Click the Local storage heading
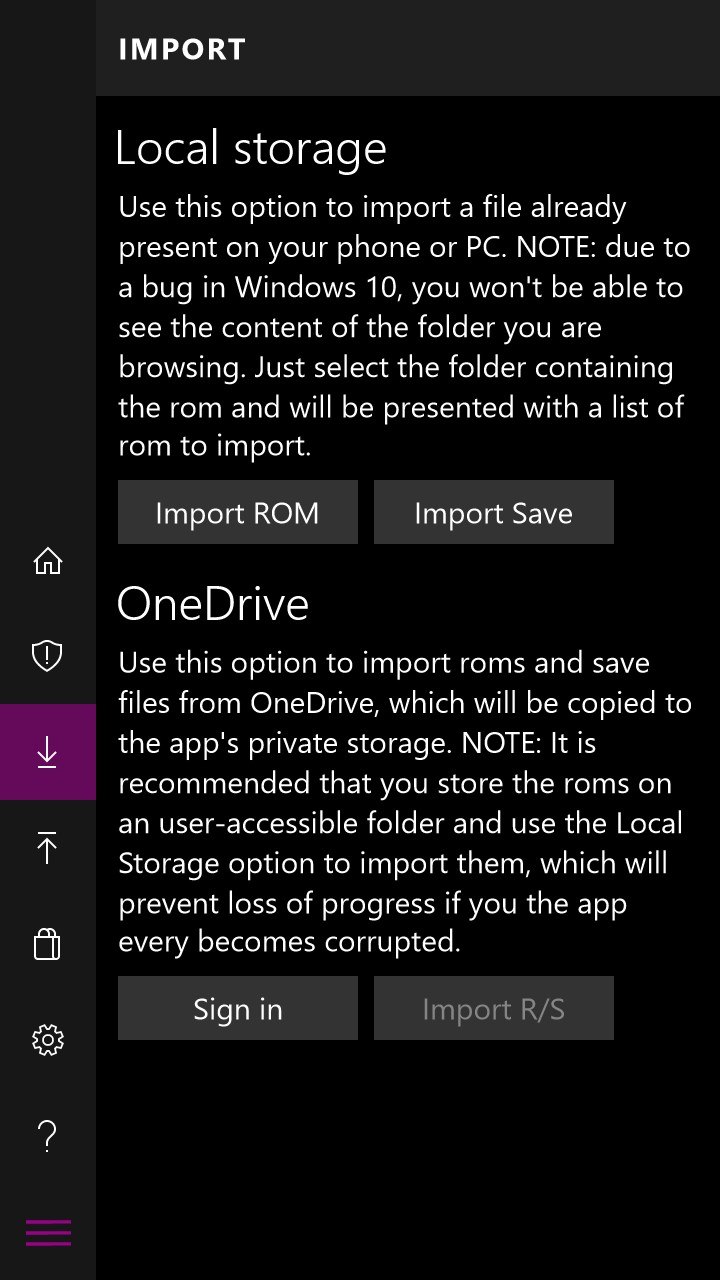 [251, 148]
